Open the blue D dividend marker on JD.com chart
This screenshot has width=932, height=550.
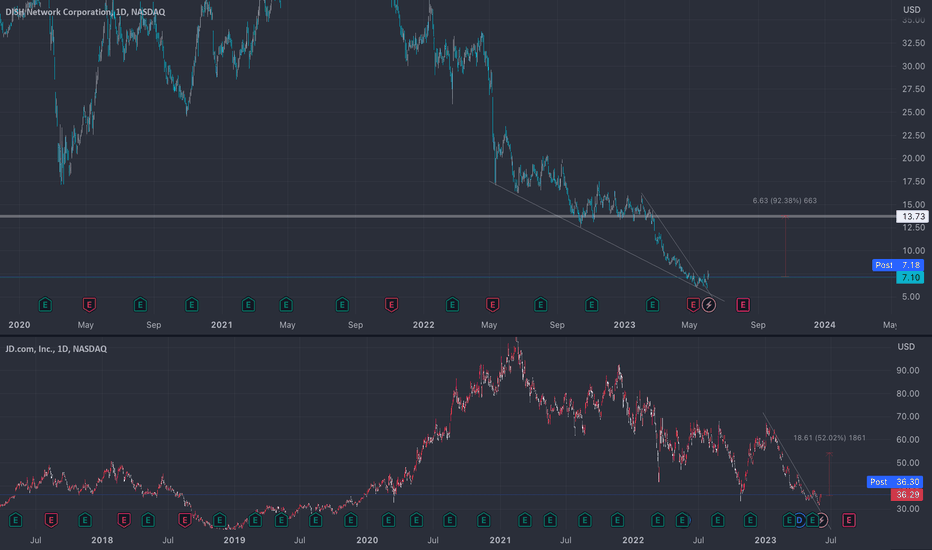point(799,520)
